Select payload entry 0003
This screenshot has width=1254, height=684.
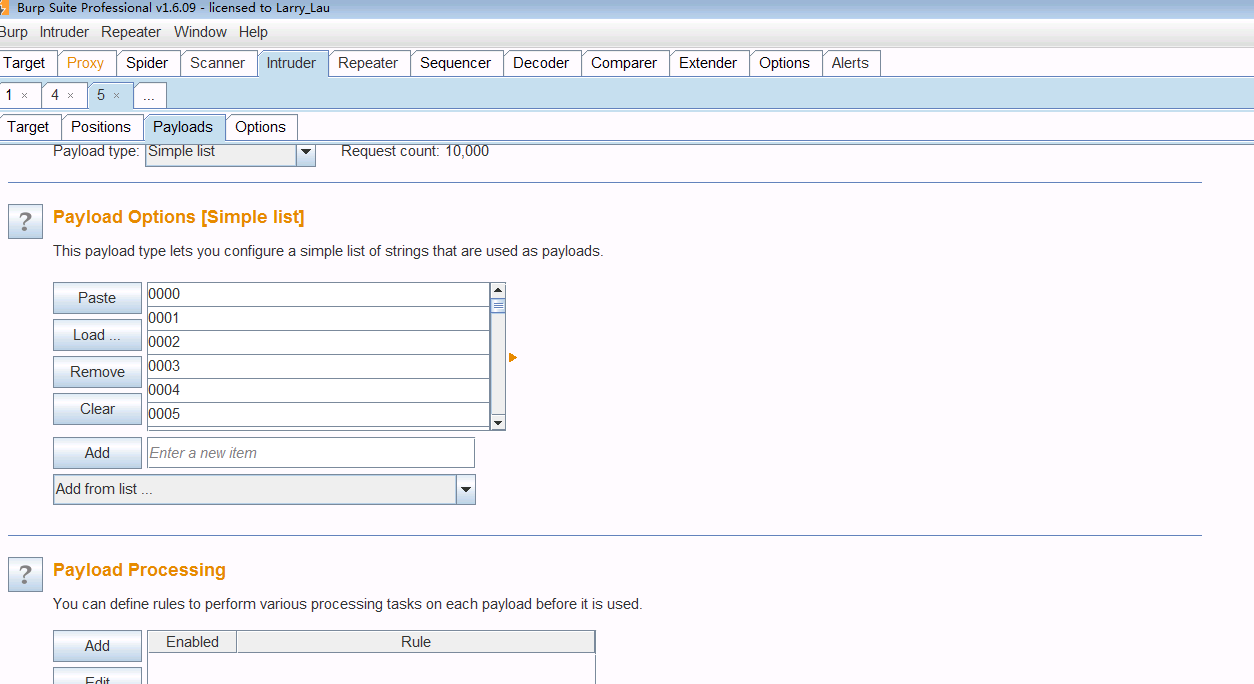coord(318,366)
